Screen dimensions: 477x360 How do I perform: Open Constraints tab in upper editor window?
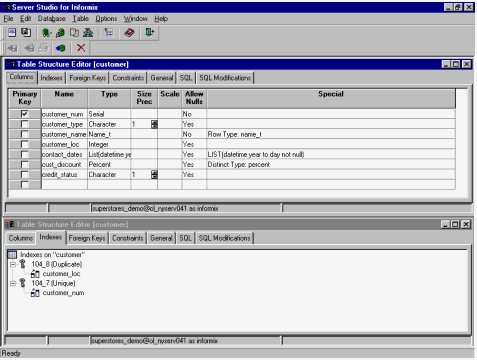(128, 78)
